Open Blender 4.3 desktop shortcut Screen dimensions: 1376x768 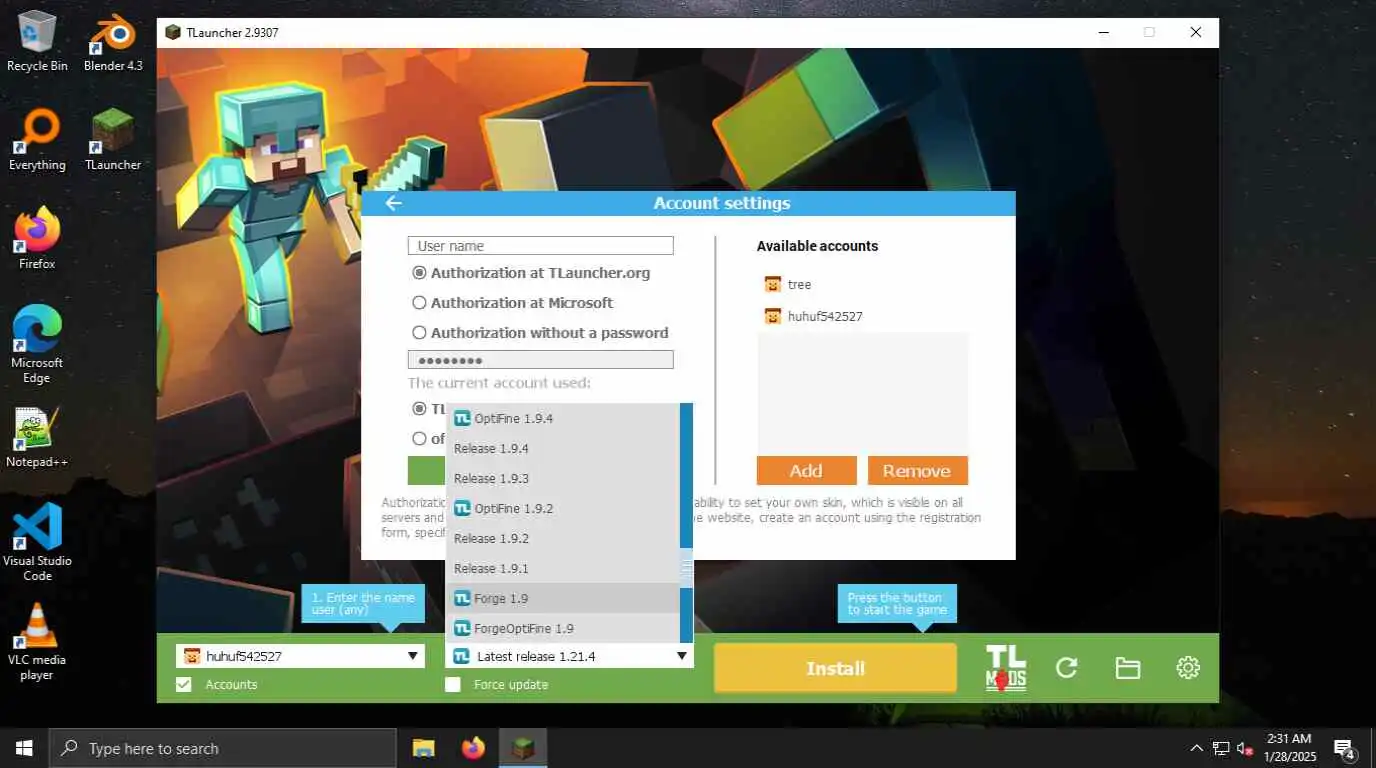(113, 42)
